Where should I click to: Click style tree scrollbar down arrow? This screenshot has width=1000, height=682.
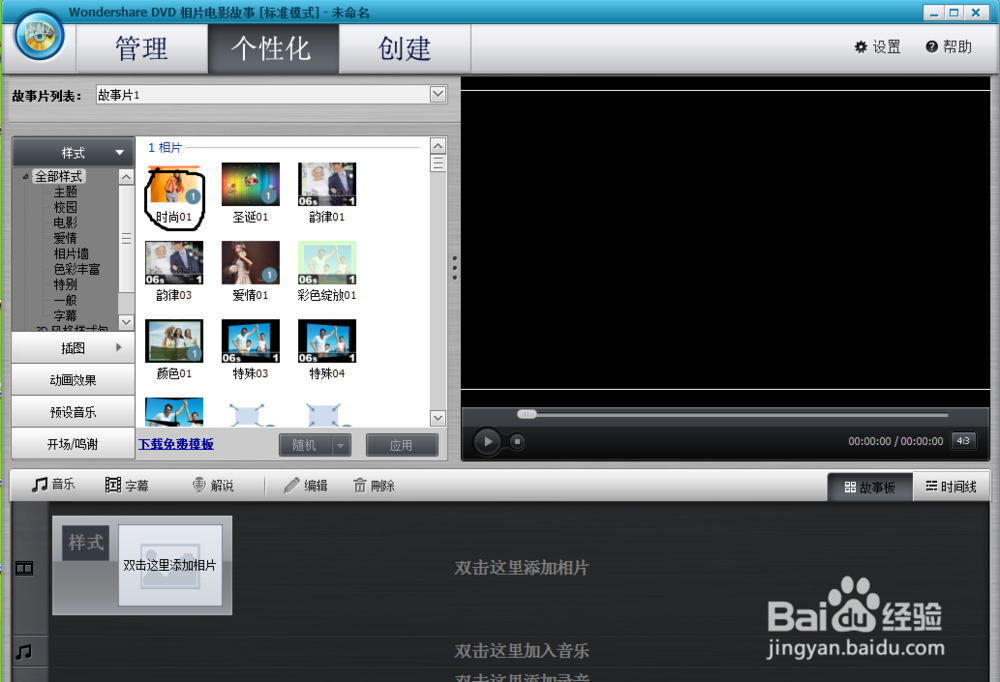tap(126, 322)
